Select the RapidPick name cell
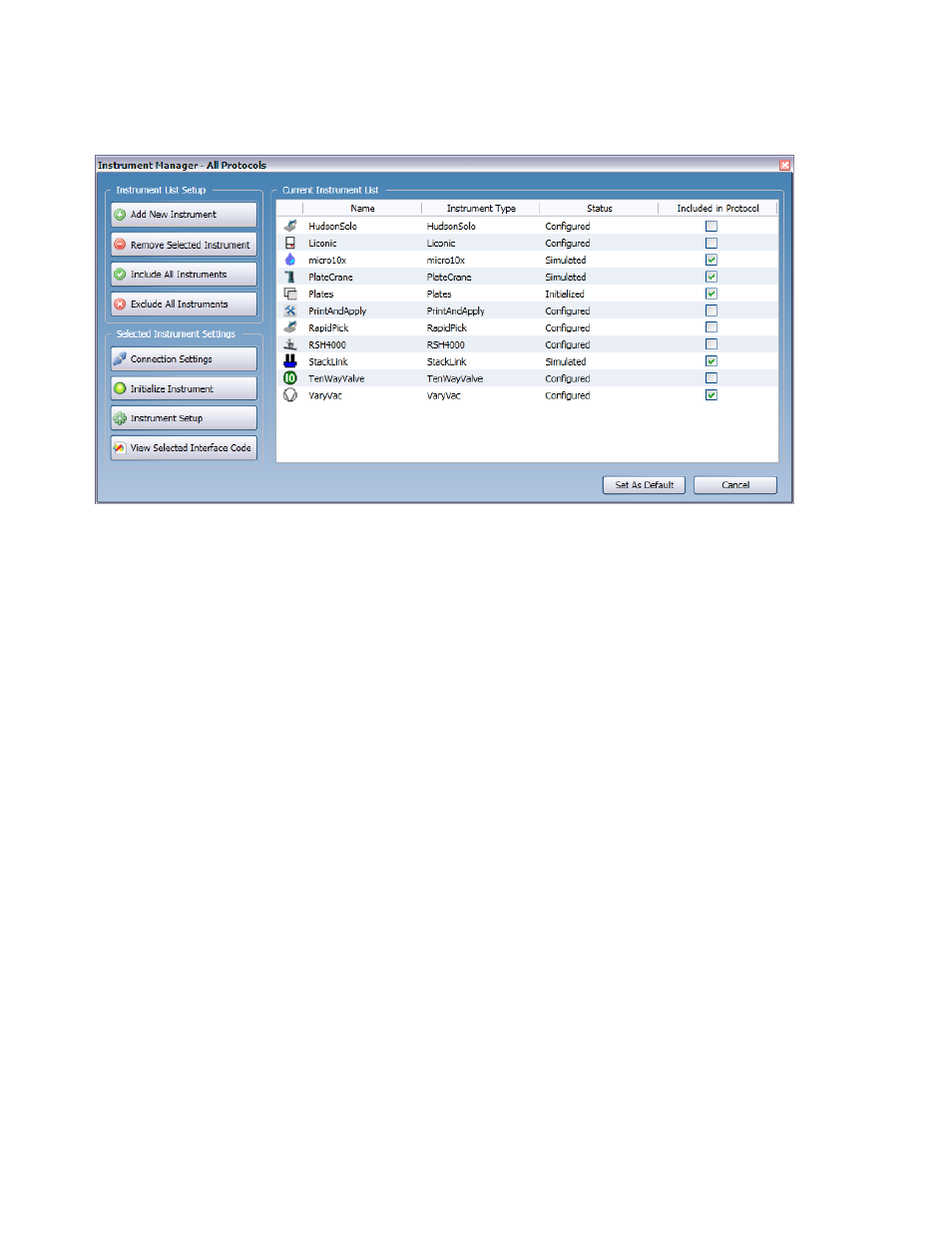Image resolution: width=952 pixels, height=1233 pixels. point(328,328)
